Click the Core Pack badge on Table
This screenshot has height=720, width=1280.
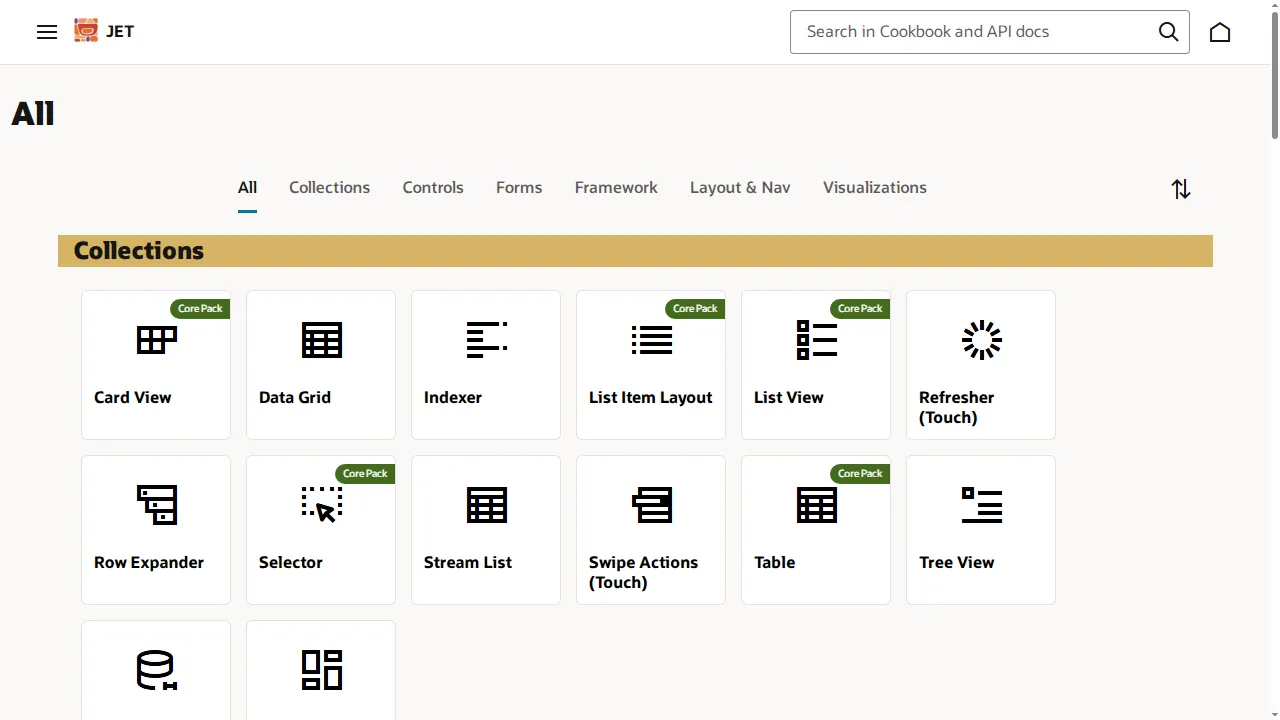click(860, 474)
